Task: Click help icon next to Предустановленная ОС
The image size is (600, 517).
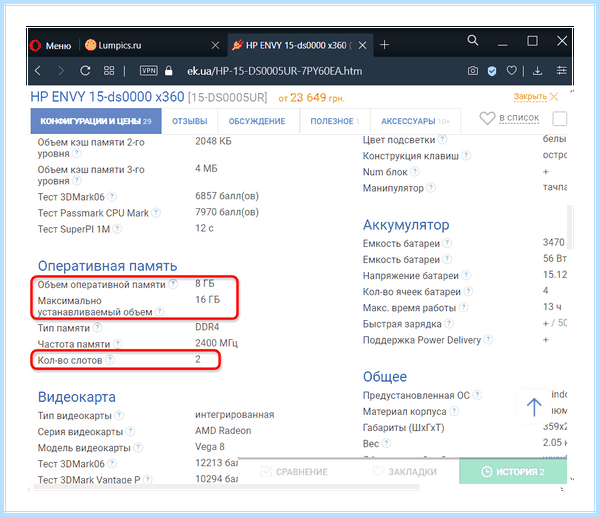Action: coord(477,395)
